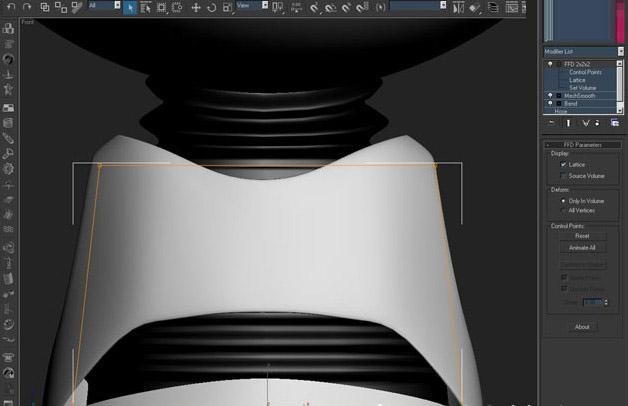Select Lattice sub-object level
Viewport: 628px width, 406px height.
pos(577,80)
